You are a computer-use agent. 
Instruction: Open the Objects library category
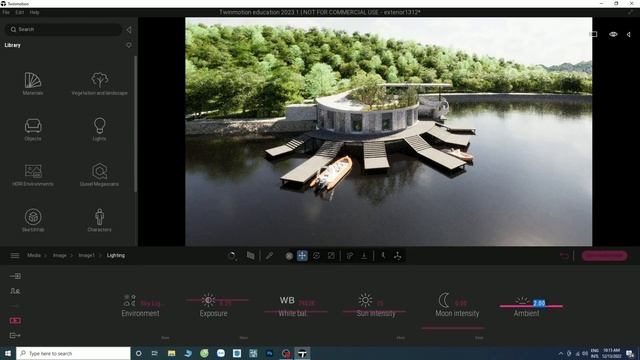(x=33, y=129)
